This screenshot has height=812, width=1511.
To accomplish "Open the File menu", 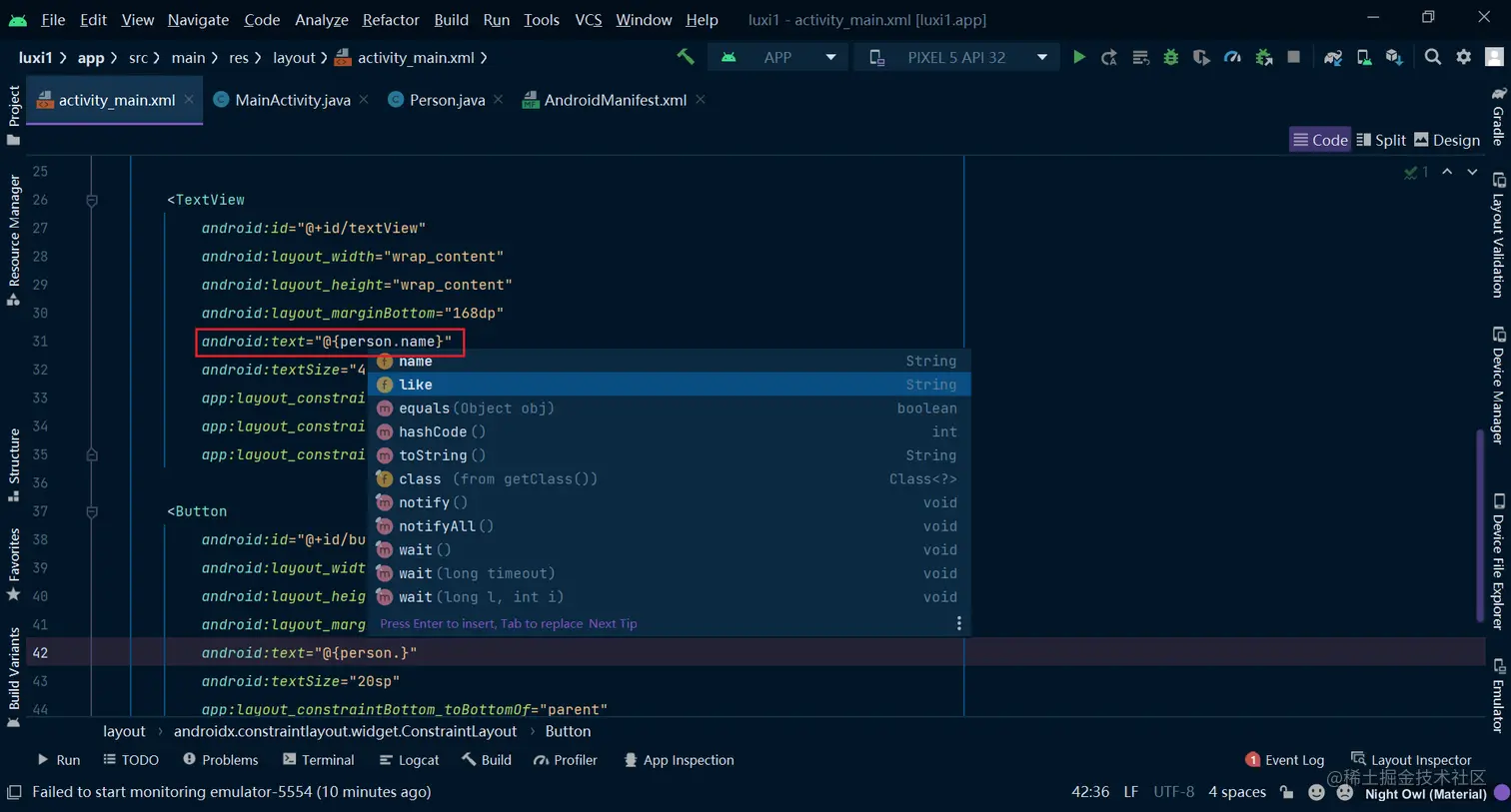I will 53,19.
